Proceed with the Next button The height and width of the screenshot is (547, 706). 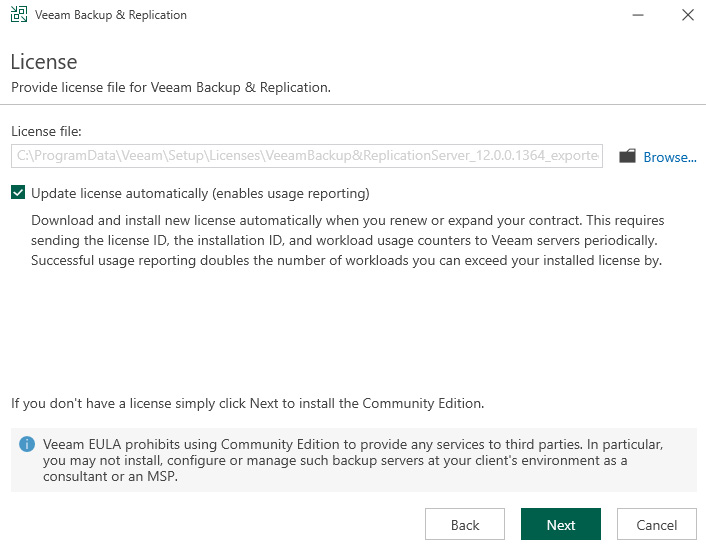coord(561,524)
